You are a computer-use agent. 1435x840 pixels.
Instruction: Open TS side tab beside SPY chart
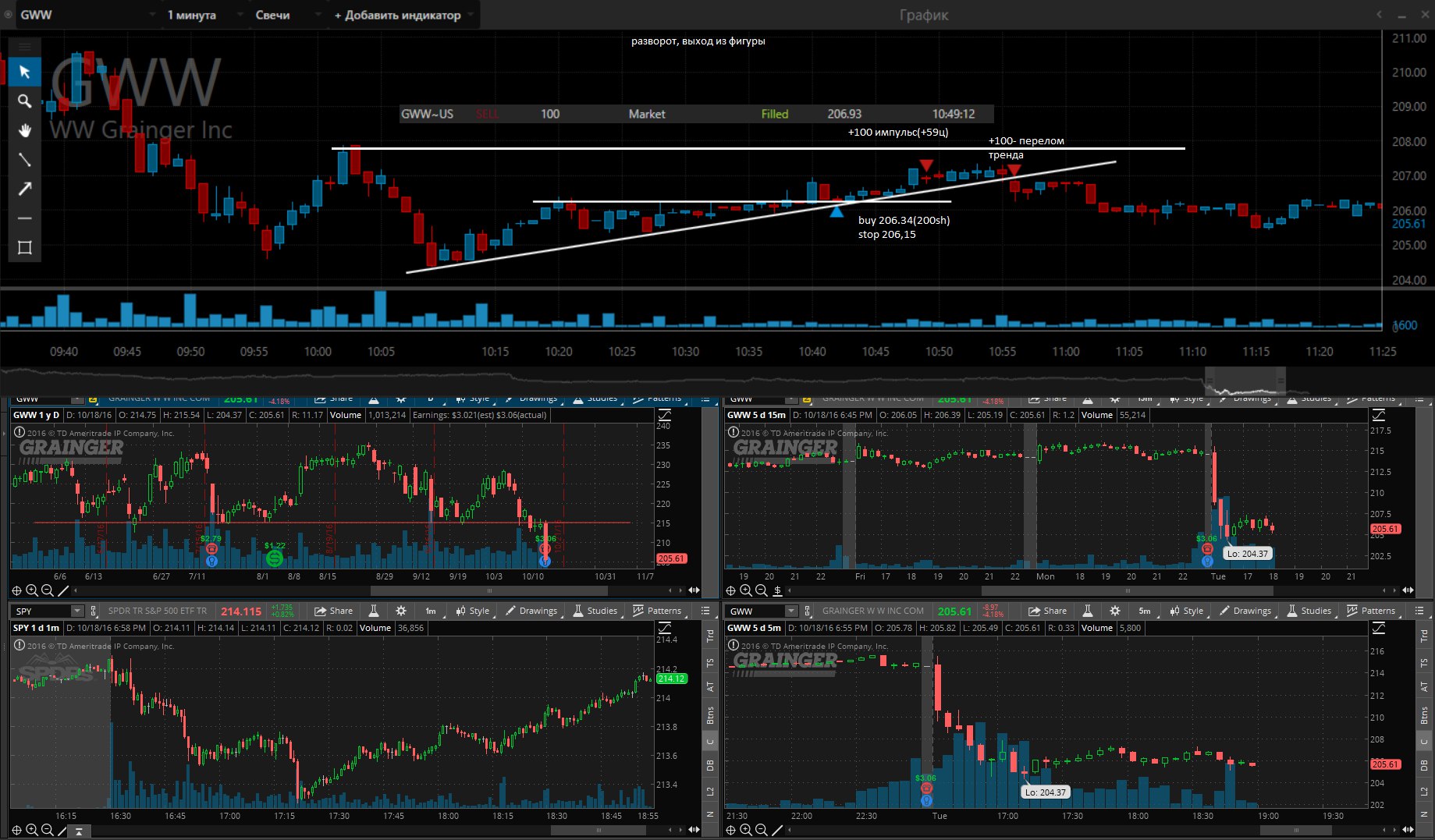point(710,663)
